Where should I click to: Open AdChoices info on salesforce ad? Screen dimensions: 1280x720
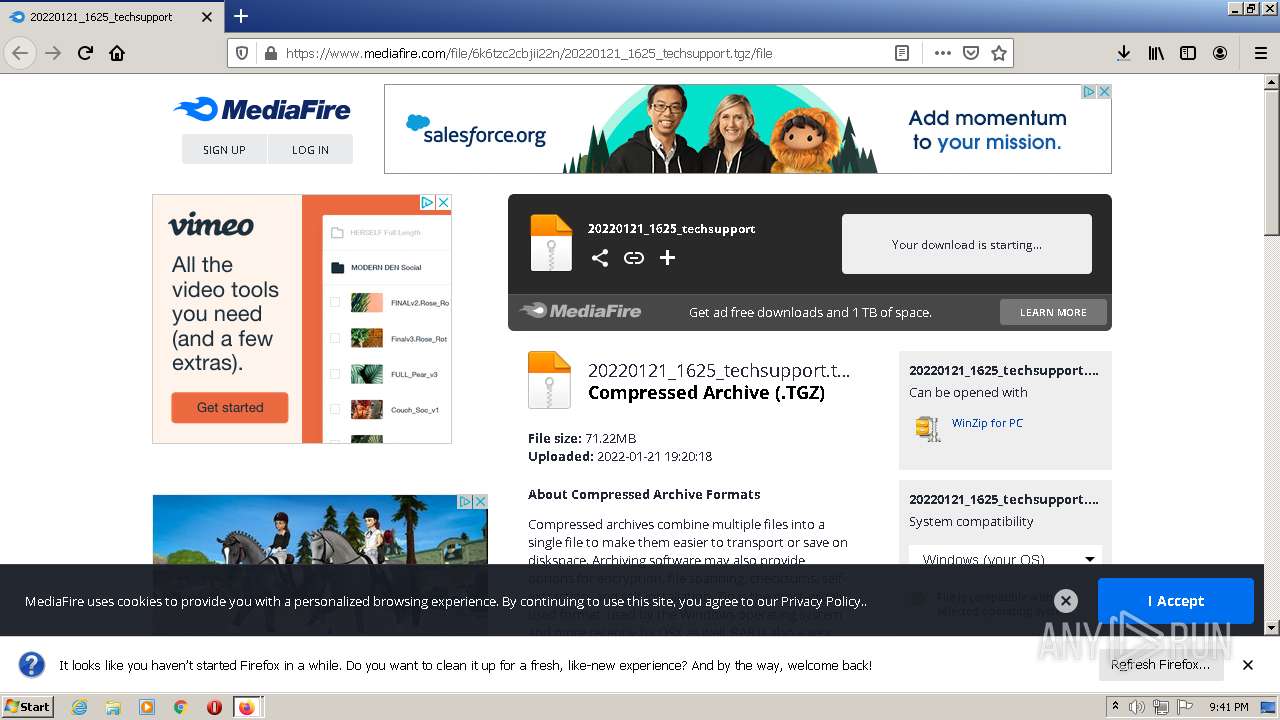(1089, 91)
